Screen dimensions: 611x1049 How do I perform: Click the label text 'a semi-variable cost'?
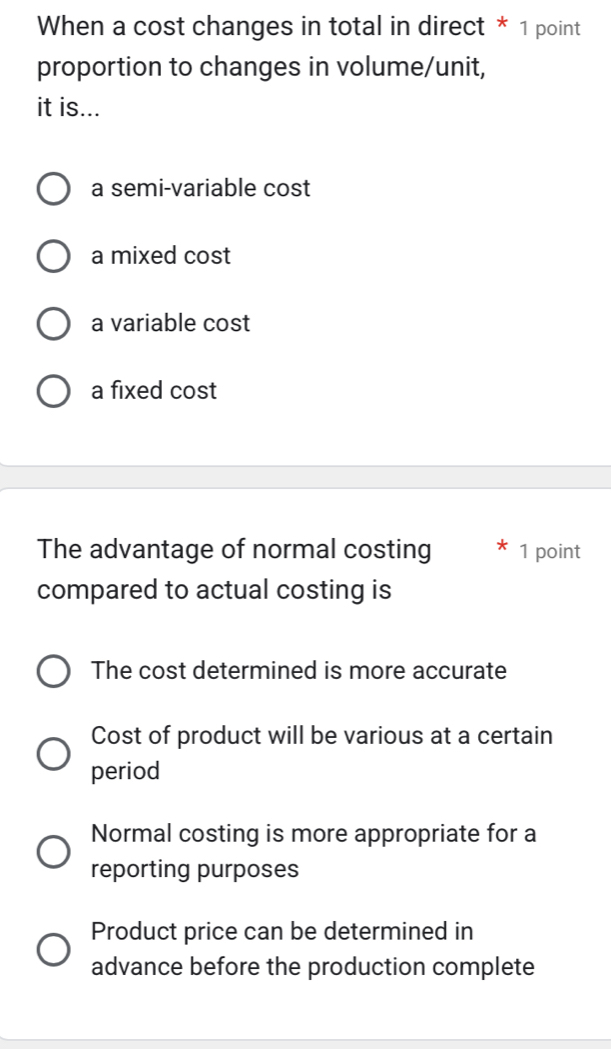pyautogui.click(x=200, y=187)
